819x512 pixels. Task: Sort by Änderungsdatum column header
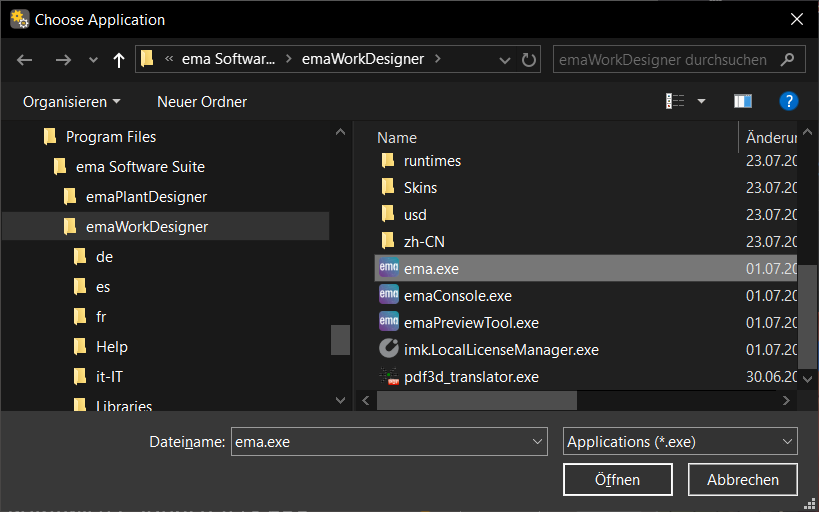pyautogui.click(x=769, y=137)
